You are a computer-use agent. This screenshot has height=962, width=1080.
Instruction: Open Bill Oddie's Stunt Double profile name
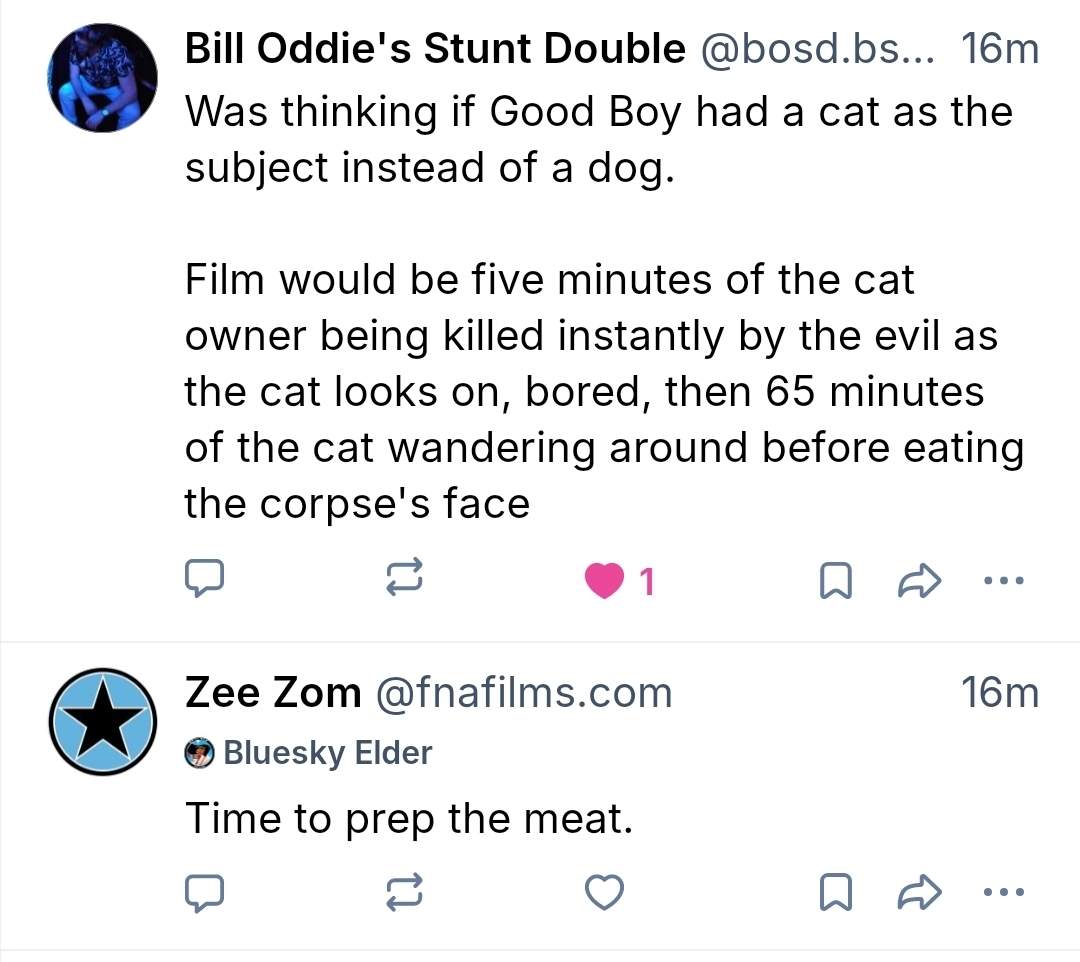click(x=435, y=50)
